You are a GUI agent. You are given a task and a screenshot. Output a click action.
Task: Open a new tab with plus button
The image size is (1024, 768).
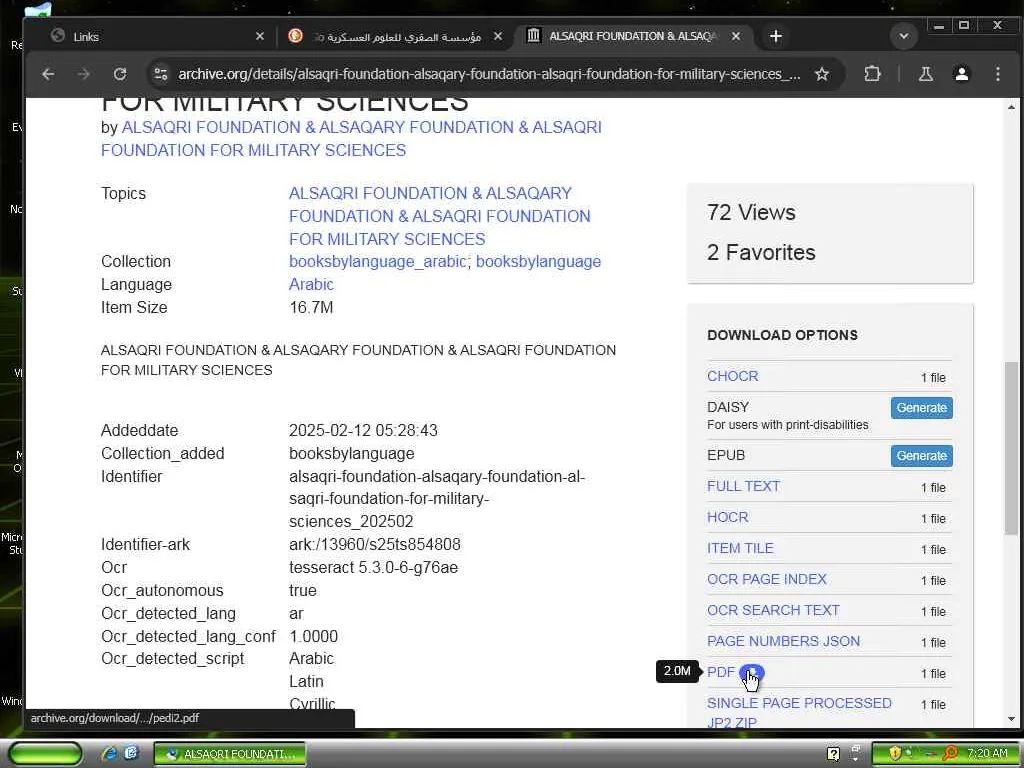775,36
